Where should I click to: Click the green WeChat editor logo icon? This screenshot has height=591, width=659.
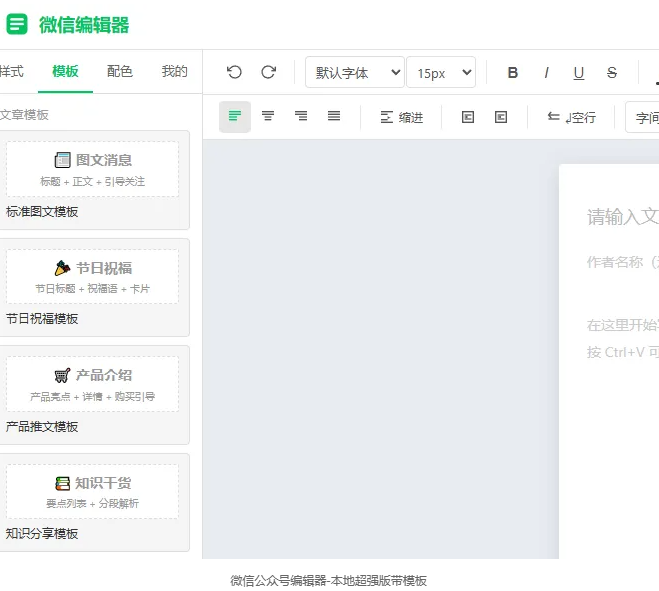[x=17, y=24]
